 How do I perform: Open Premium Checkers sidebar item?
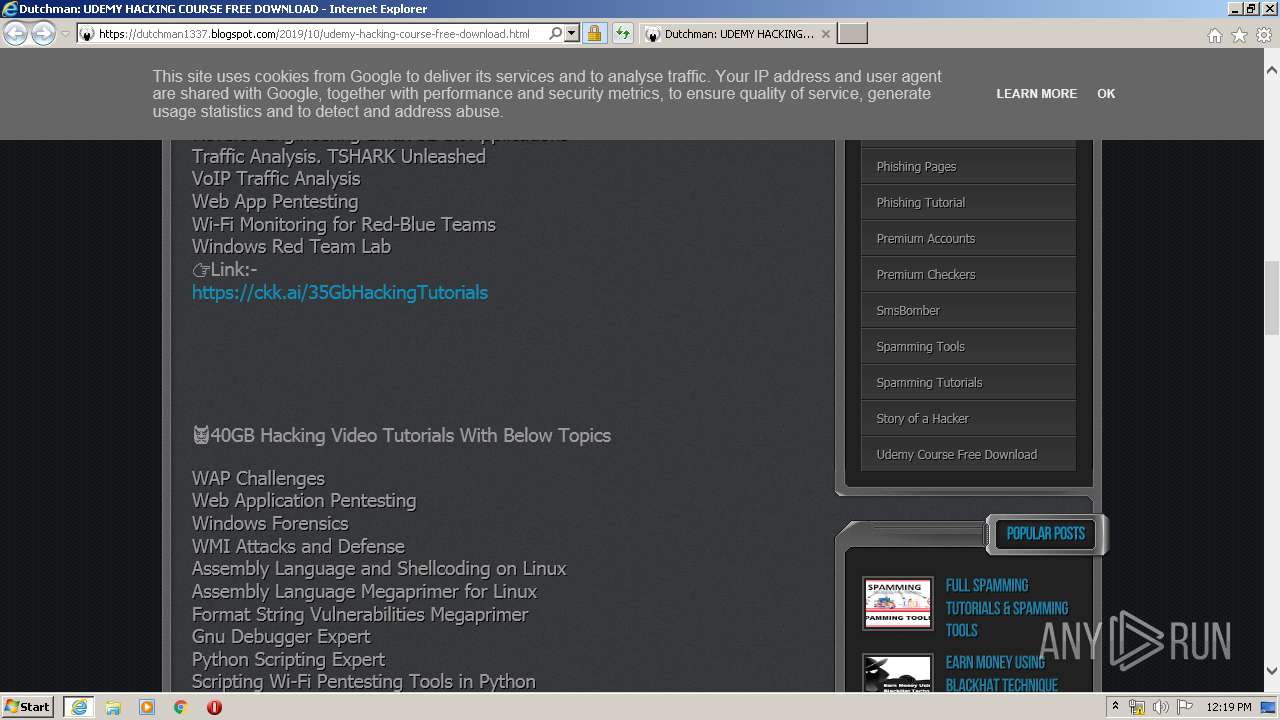pos(968,274)
